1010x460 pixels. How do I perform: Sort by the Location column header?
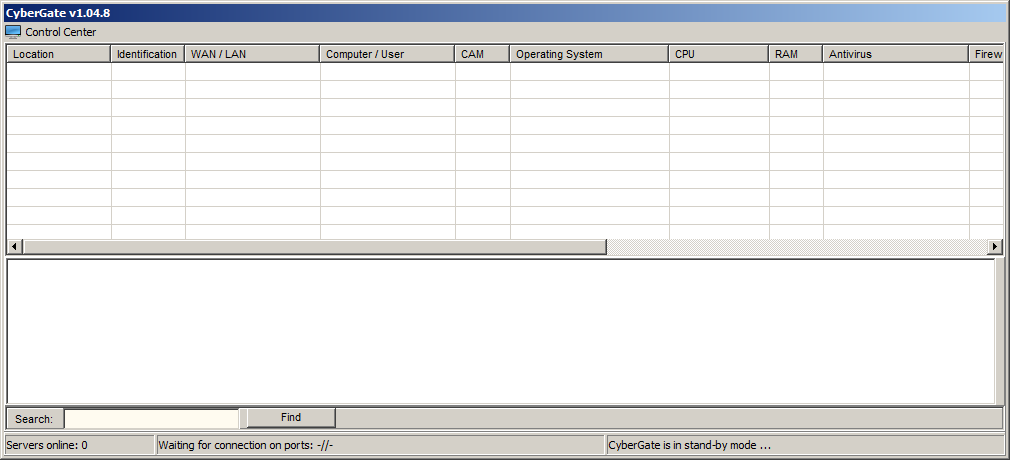(58, 54)
